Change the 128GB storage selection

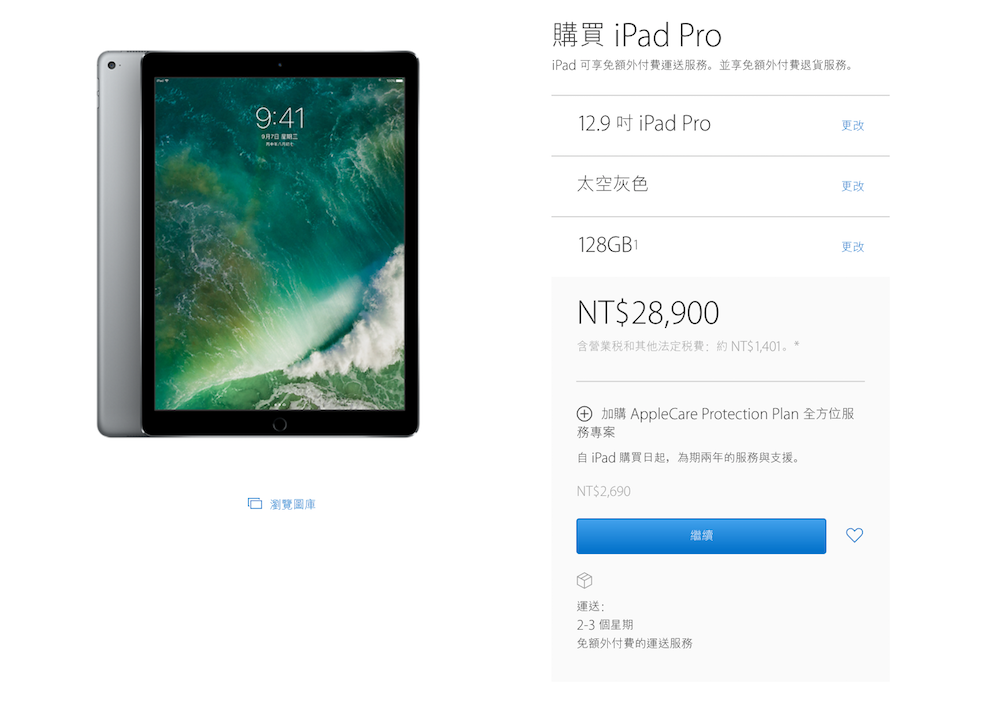tap(852, 246)
